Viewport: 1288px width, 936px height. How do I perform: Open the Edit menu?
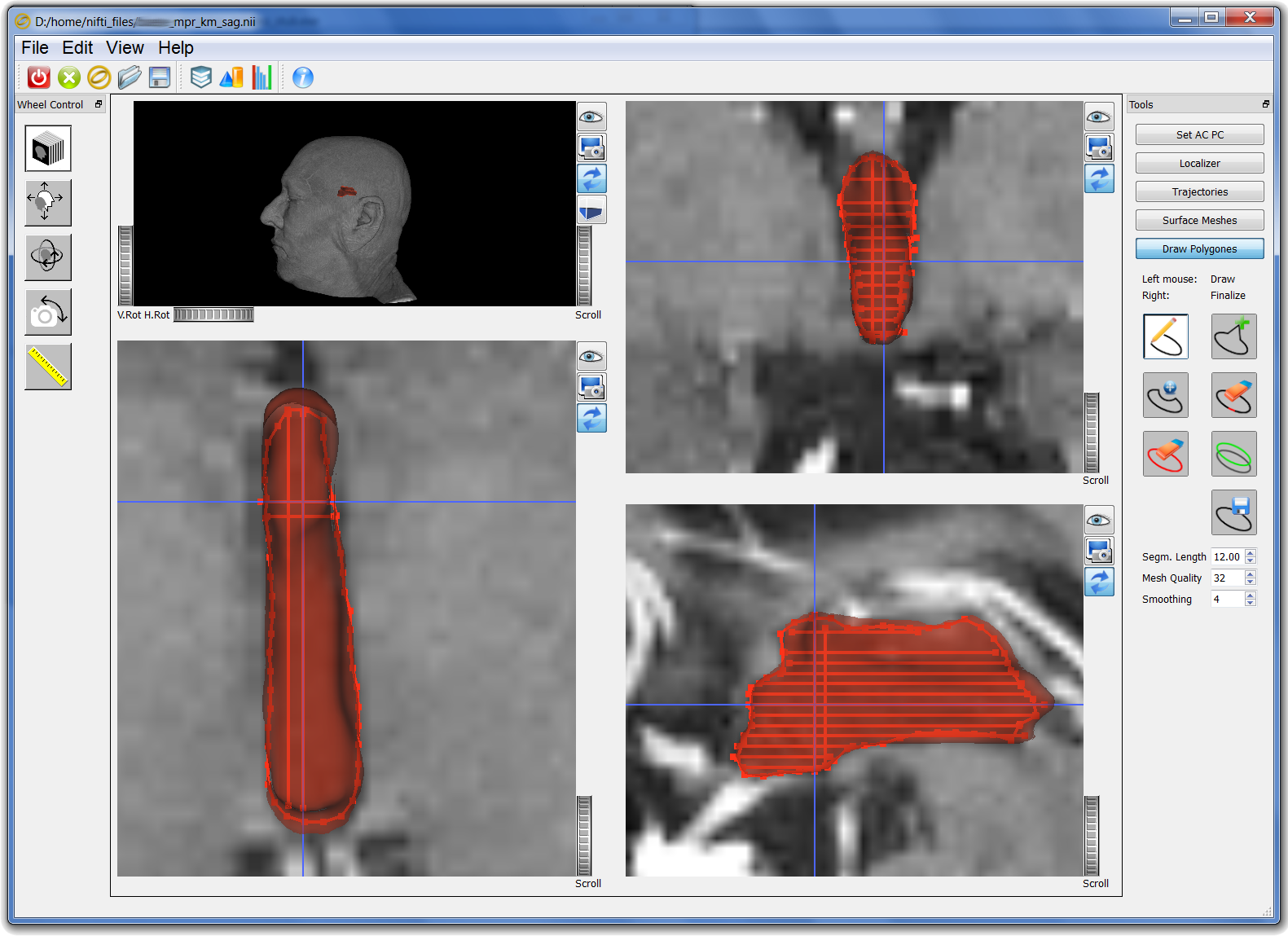[x=77, y=48]
